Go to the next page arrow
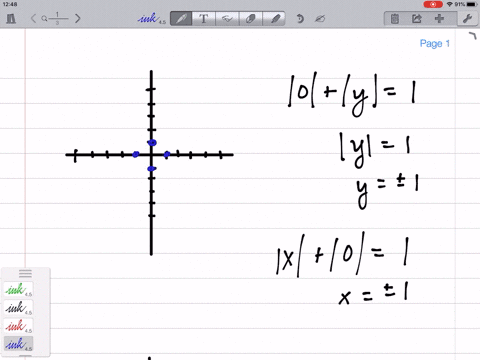 click(78, 18)
